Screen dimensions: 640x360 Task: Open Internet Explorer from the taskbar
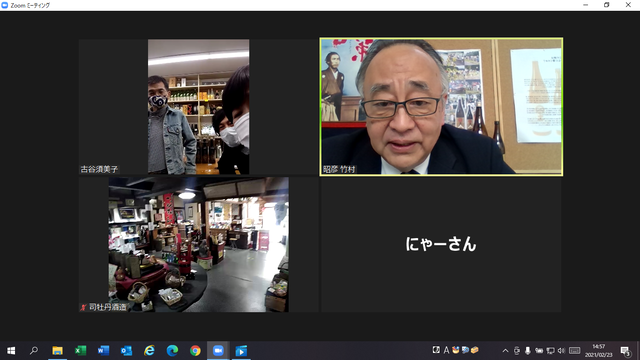pyautogui.click(x=149, y=351)
